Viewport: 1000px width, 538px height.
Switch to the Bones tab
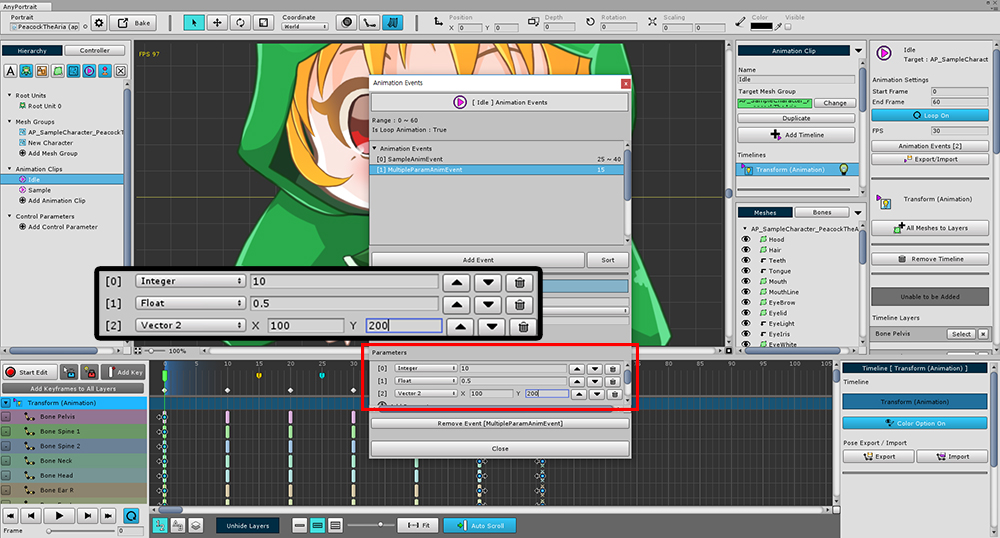pos(822,212)
